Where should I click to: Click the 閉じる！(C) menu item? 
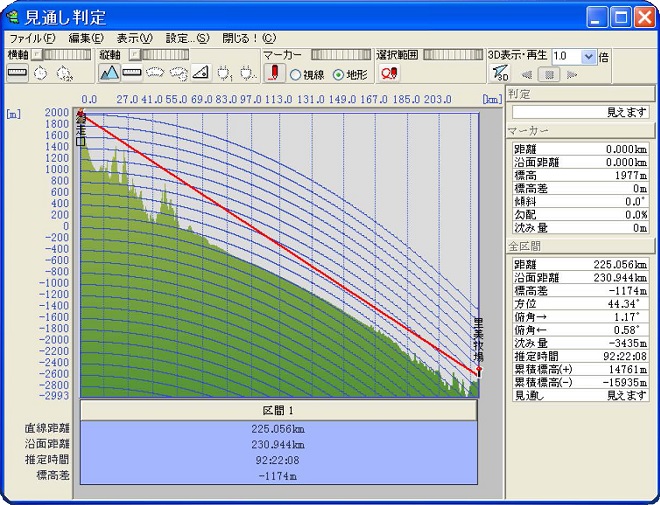click(249, 38)
